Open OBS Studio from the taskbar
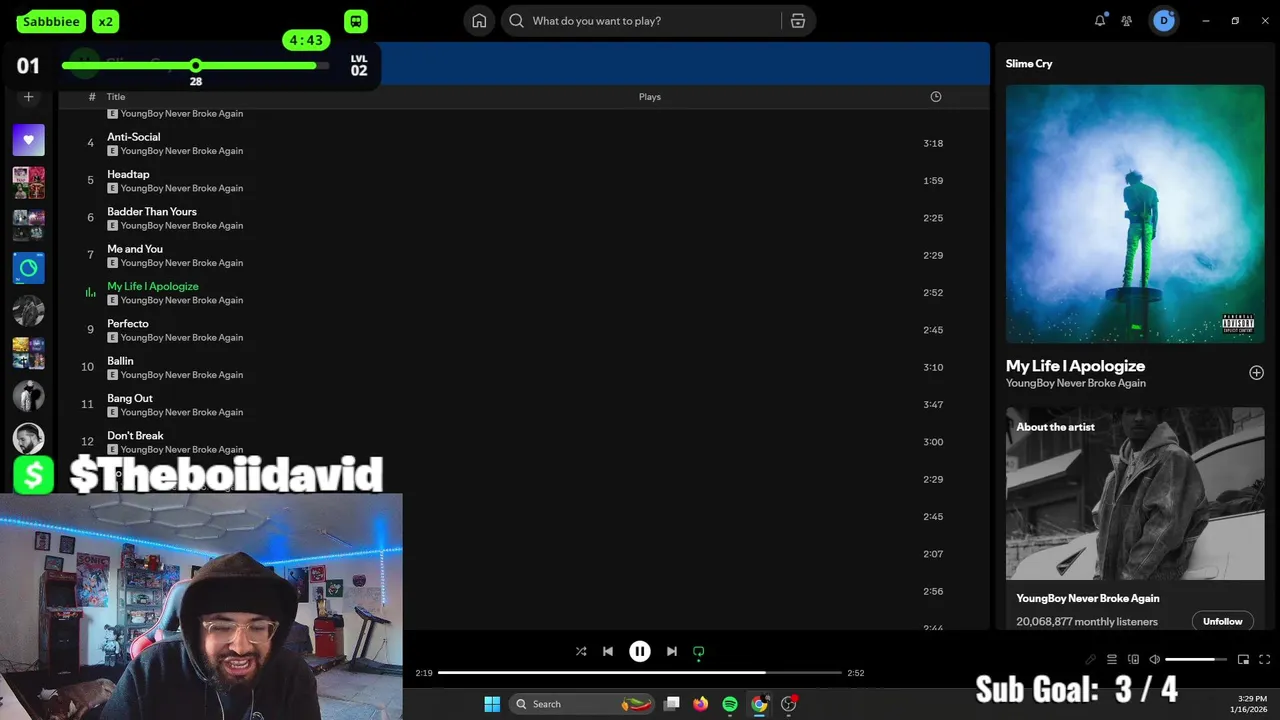 tap(789, 704)
